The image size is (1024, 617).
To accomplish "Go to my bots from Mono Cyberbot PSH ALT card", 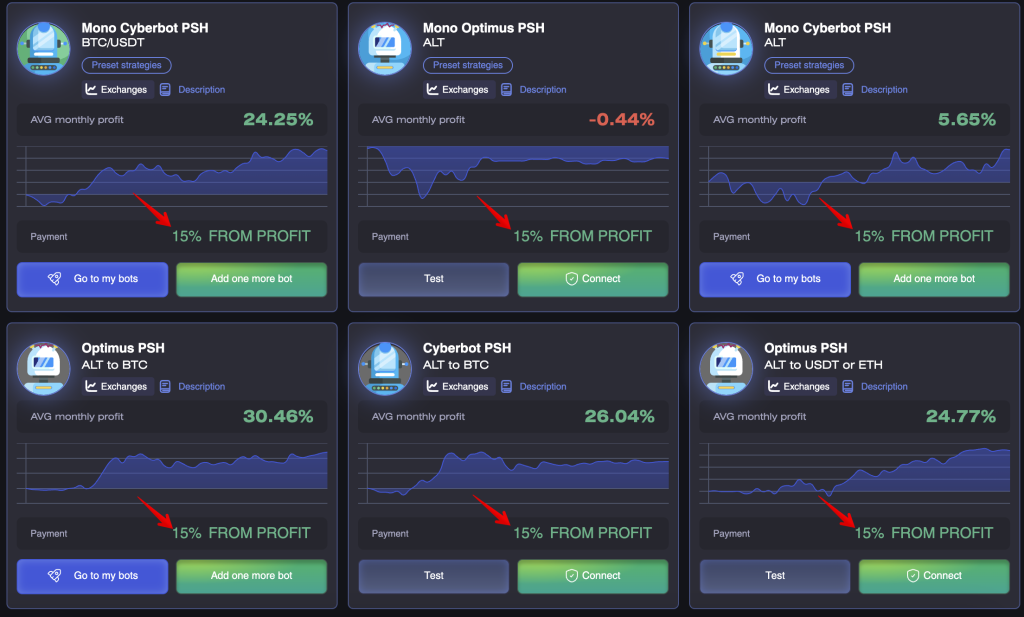I will click(775, 279).
